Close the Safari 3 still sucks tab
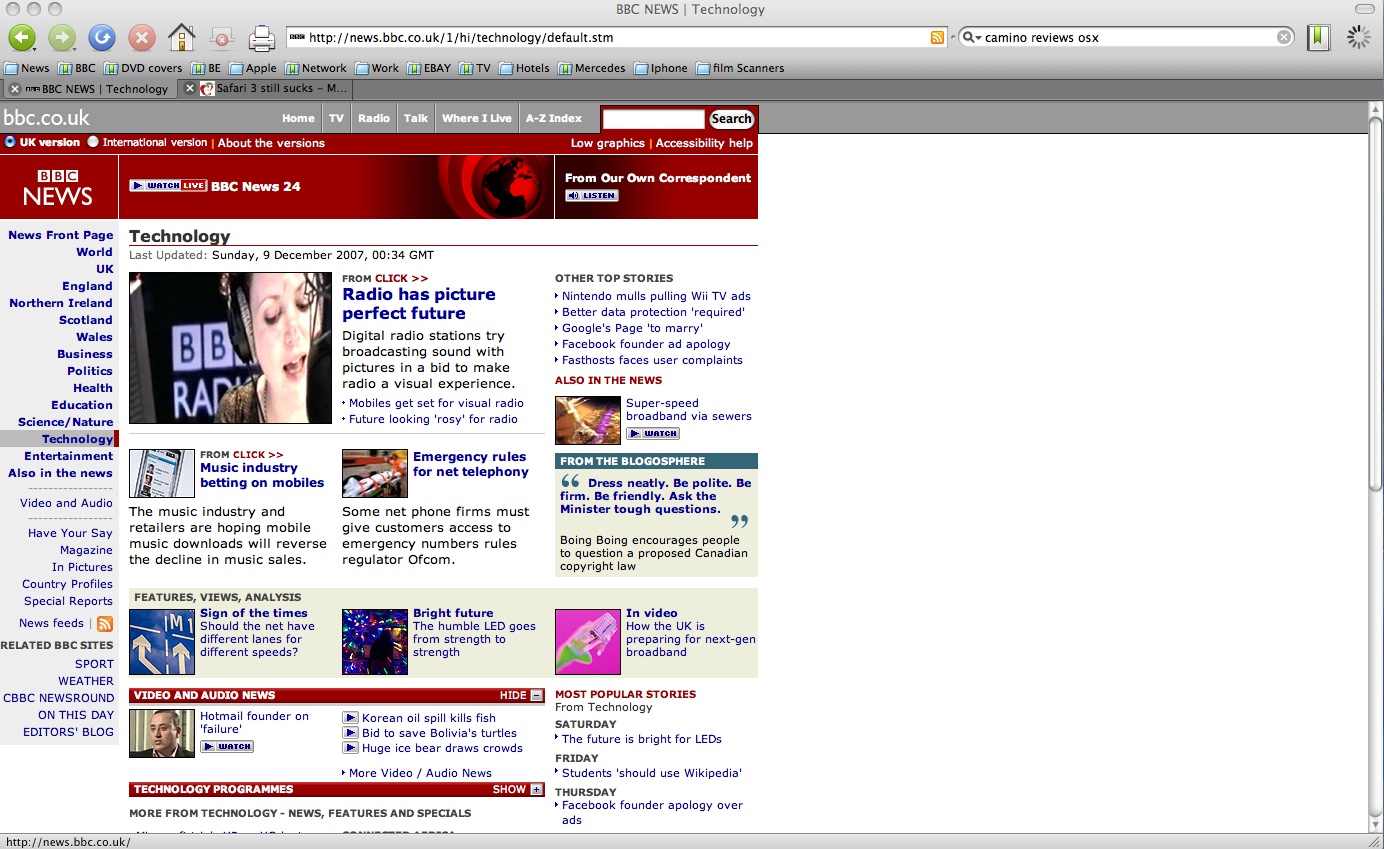Viewport: 1384px width, 849px height. pos(191,89)
